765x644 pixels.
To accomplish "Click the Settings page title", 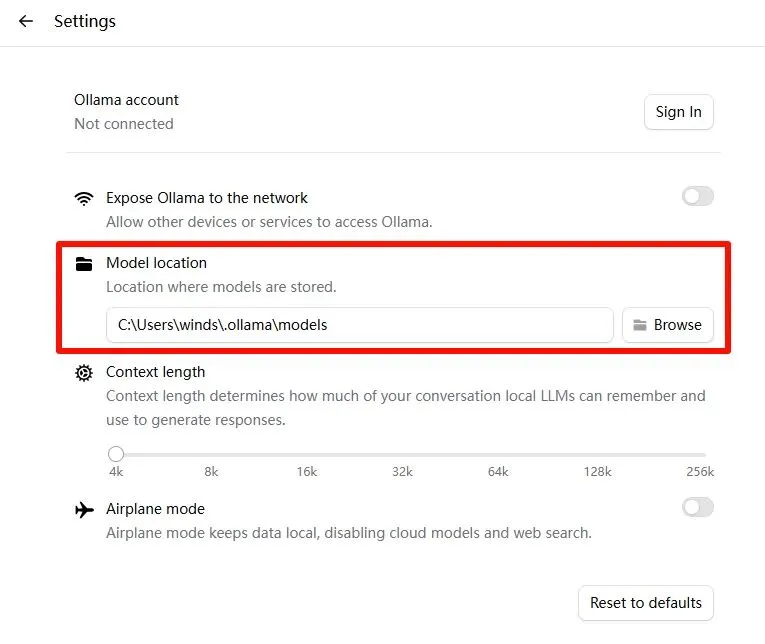I will pyautogui.click(x=85, y=21).
